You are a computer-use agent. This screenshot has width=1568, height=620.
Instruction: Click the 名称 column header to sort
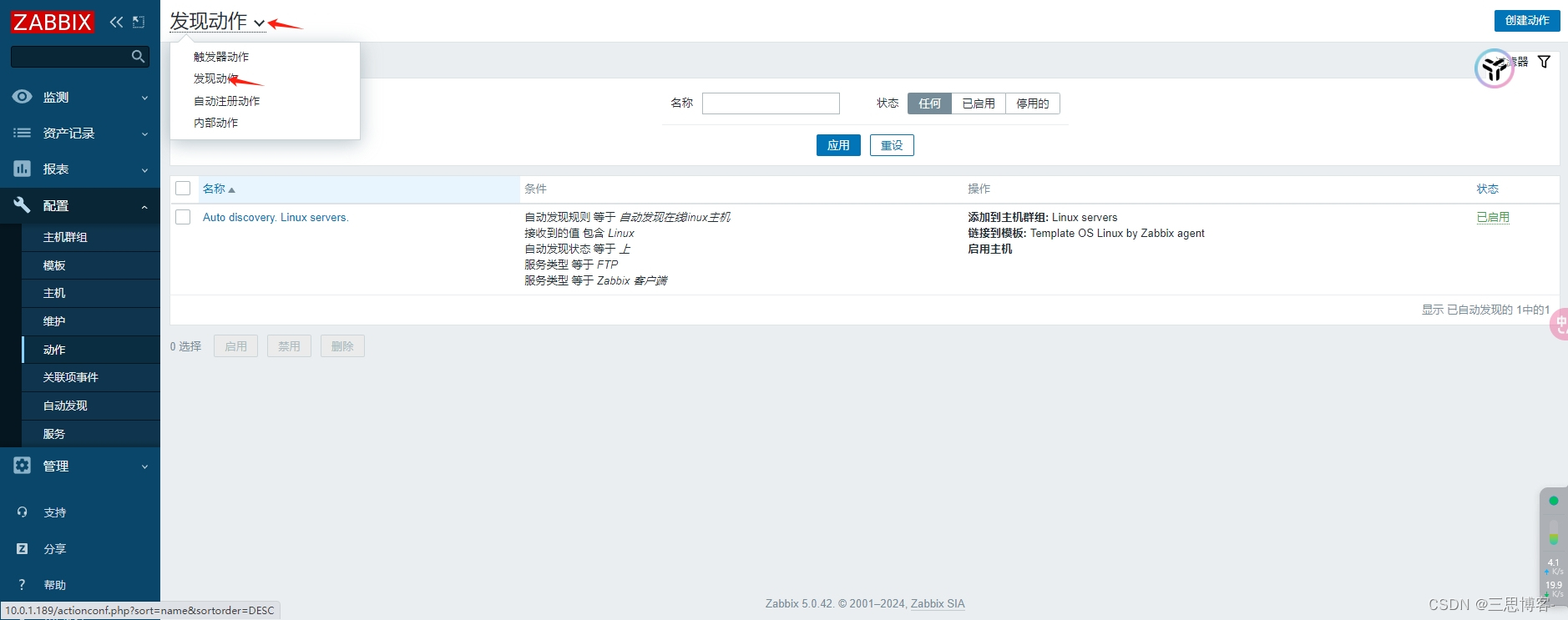tap(214, 189)
